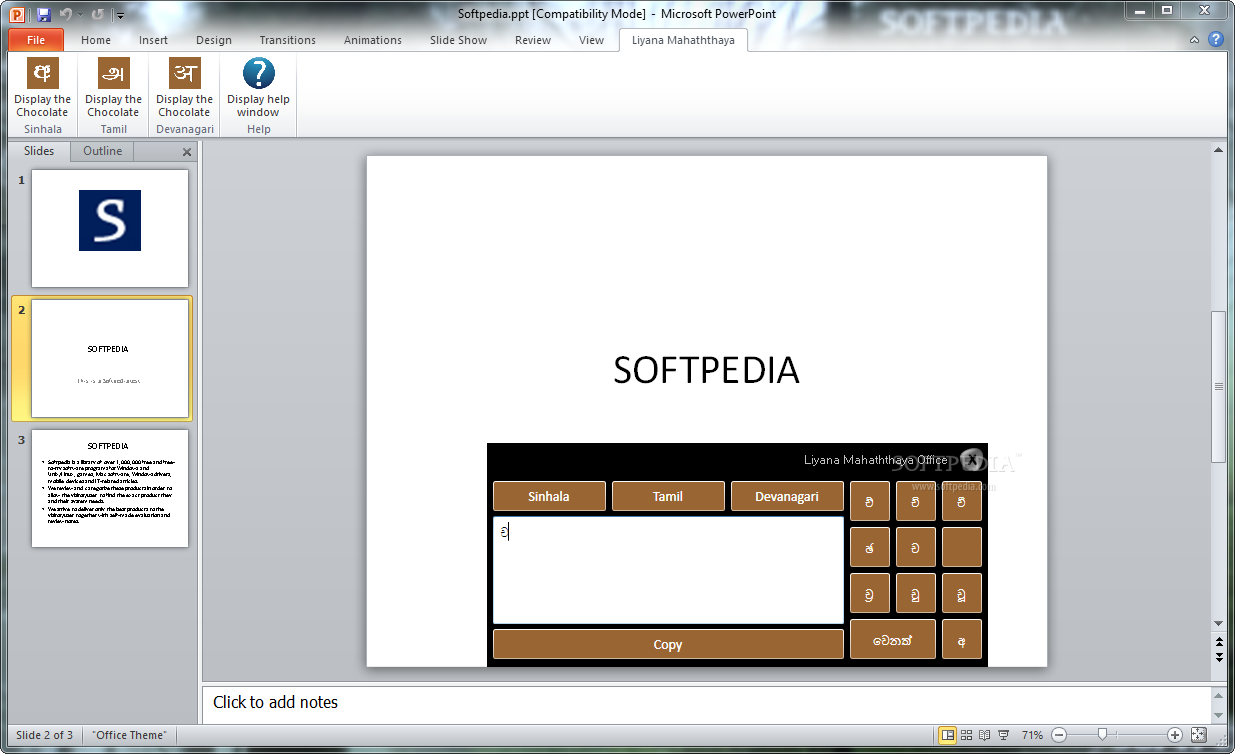Screen dimensions: 1235x754
Task: Open the Display help window button
Action: 258,88
